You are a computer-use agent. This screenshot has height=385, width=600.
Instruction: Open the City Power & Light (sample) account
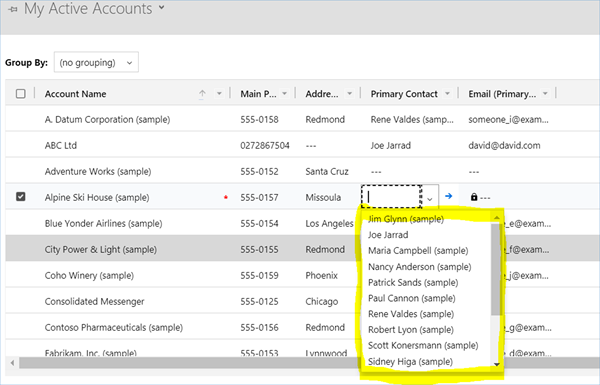click(101, 250)
